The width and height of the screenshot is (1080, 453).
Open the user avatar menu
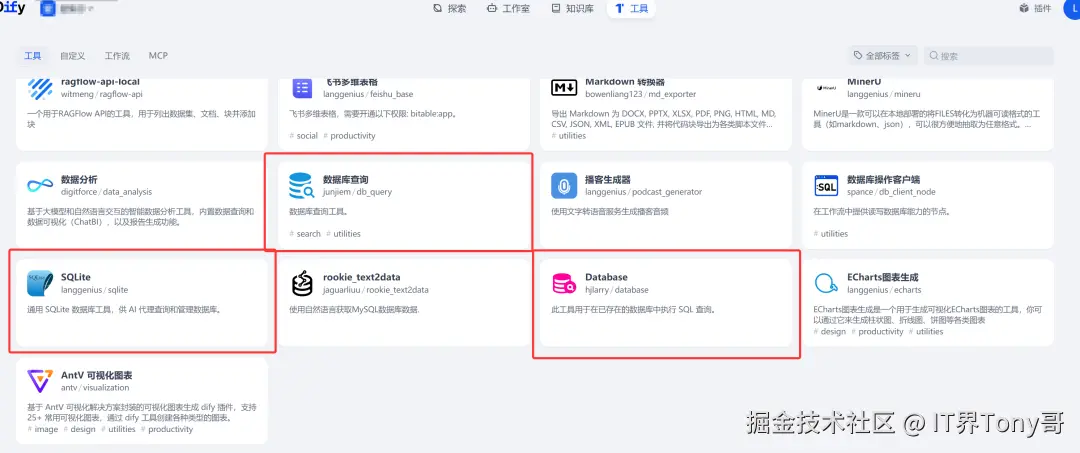[x=1074, y=8]
